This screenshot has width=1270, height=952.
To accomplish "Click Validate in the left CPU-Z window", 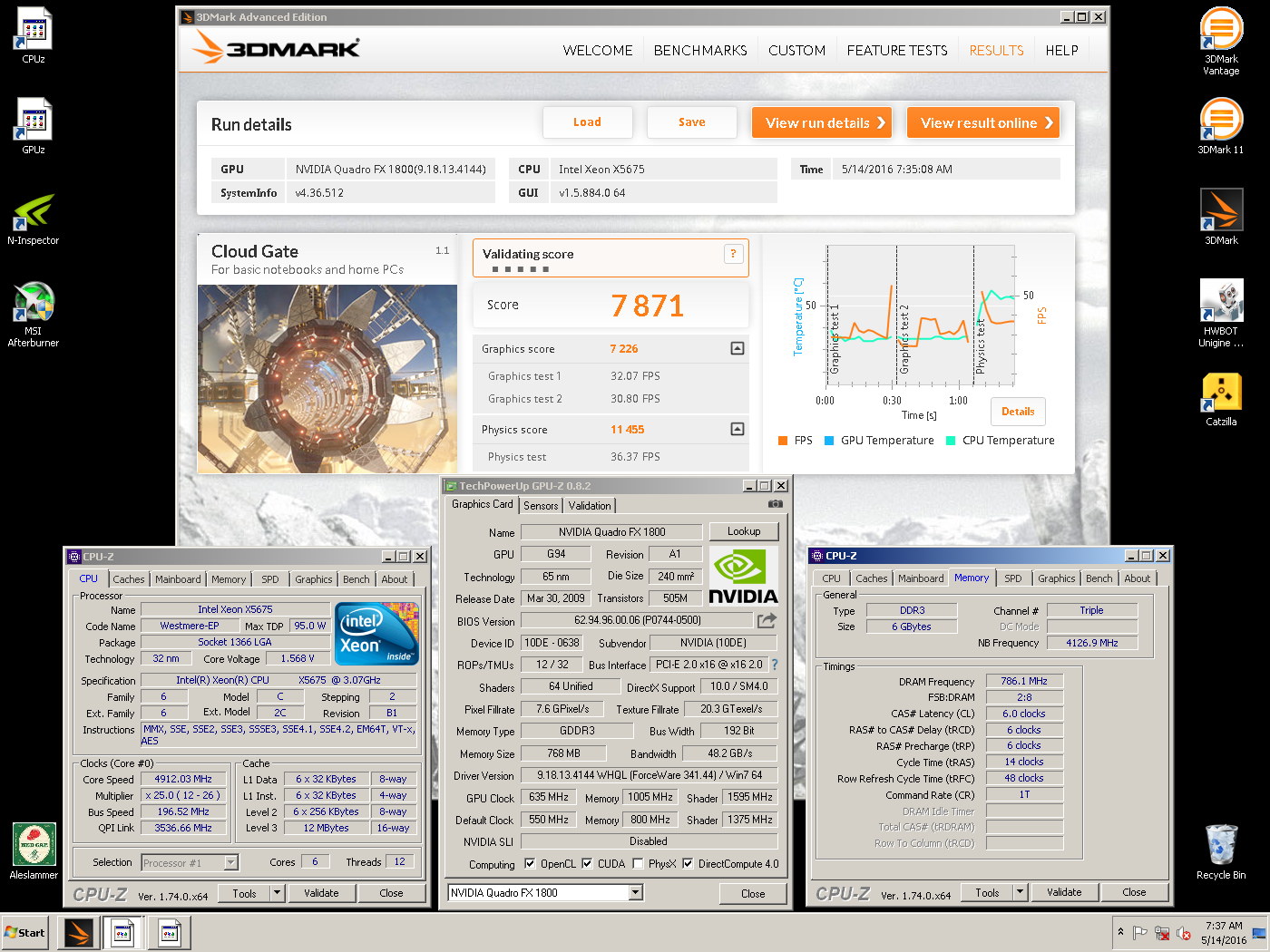I will coord(321,893).
